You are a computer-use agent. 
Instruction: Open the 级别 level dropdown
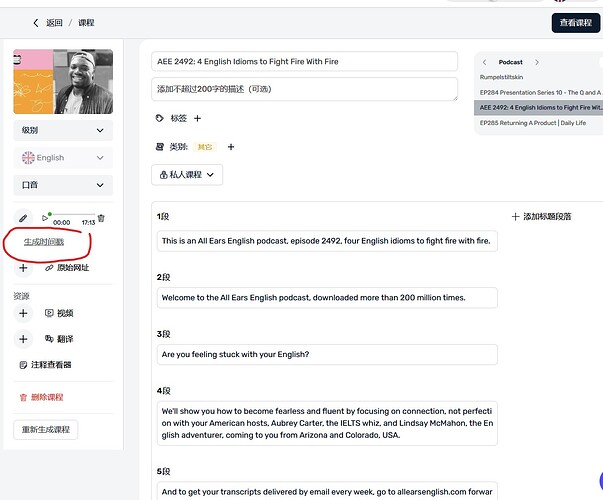(x=62, y=131)
